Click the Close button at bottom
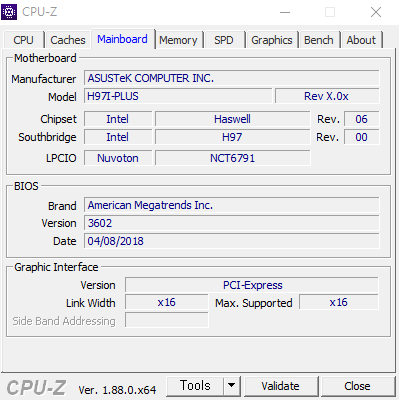Image resolution: width=399 pixels, height=400 pixels. point(357,386)
